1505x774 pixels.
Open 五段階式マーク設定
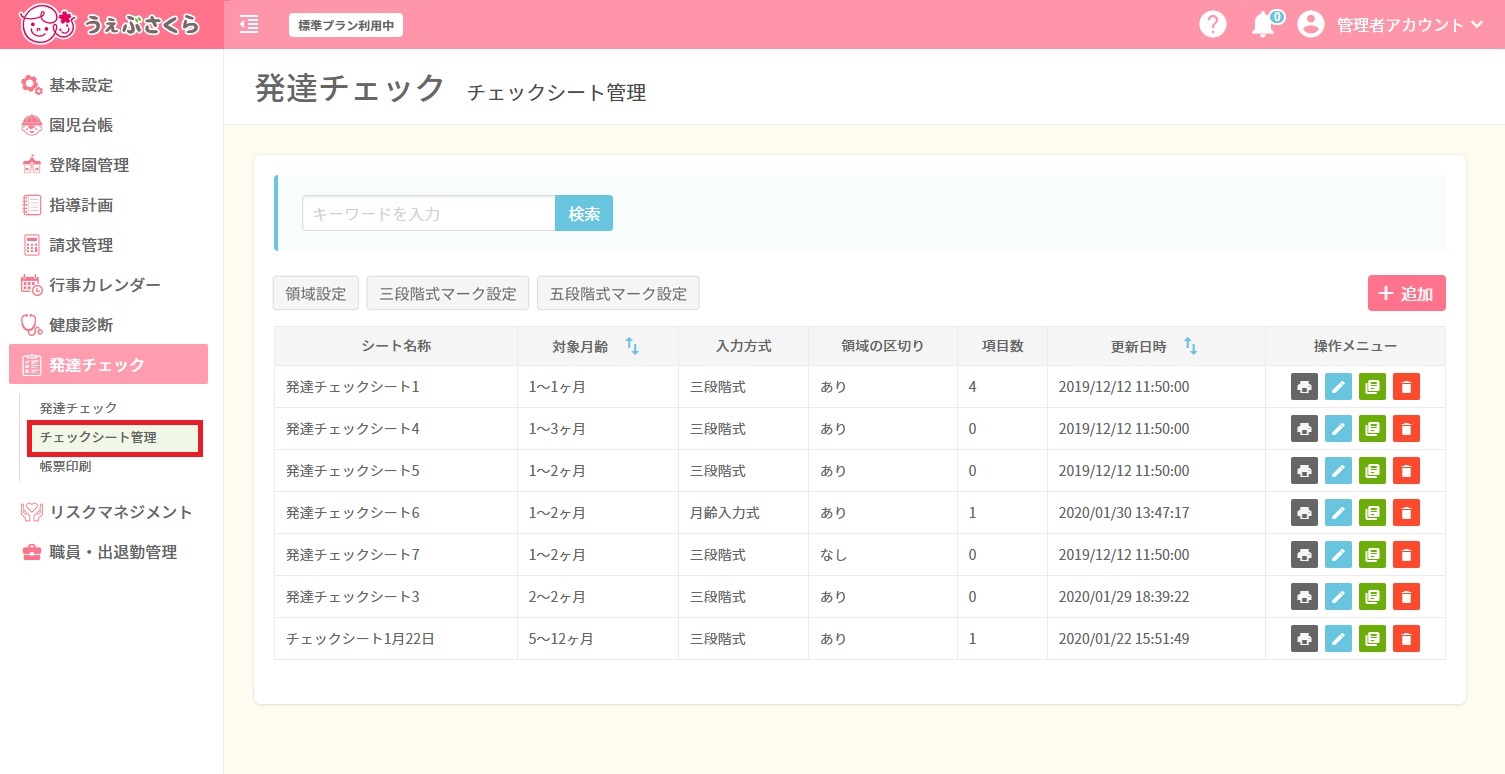click(x=618, y=294)
